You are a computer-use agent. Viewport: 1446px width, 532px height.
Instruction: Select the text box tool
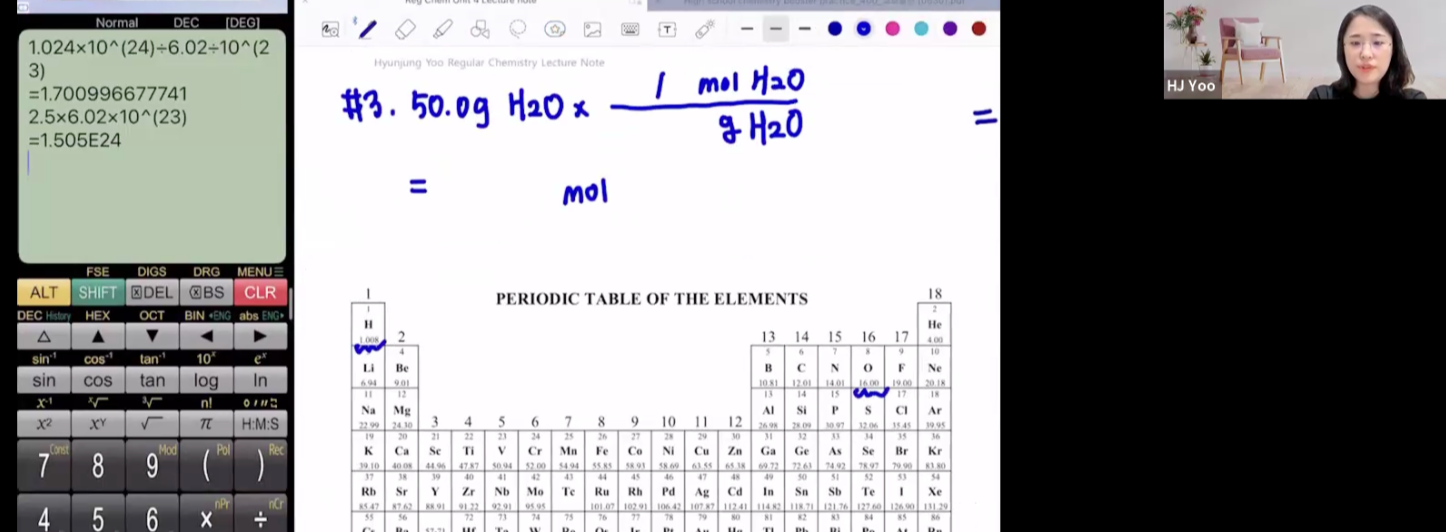point(667,29)
